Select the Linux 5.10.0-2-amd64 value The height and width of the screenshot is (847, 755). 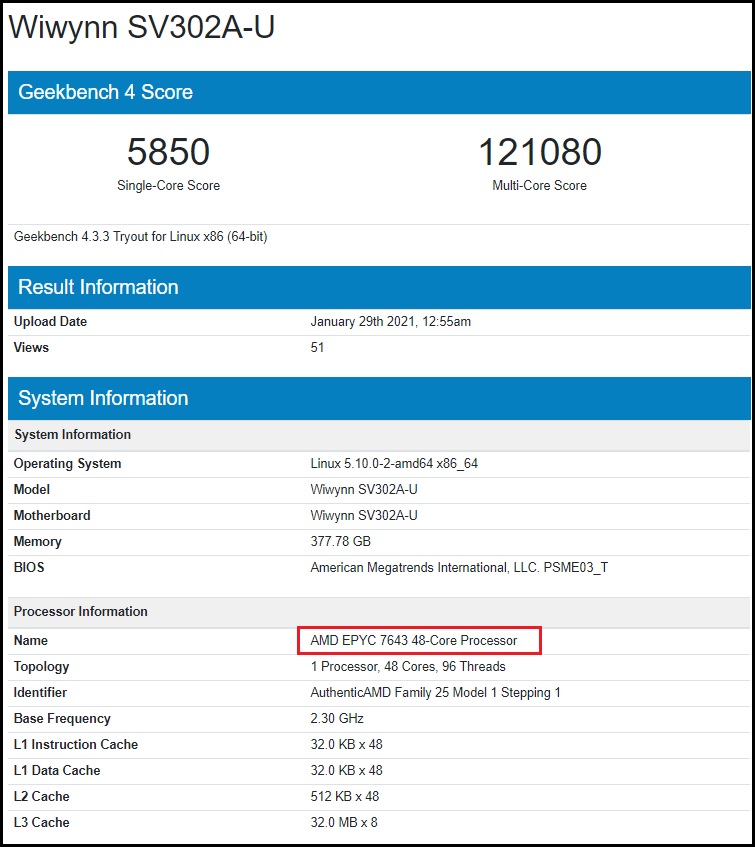pyautogui.click(x=394, y=463)
